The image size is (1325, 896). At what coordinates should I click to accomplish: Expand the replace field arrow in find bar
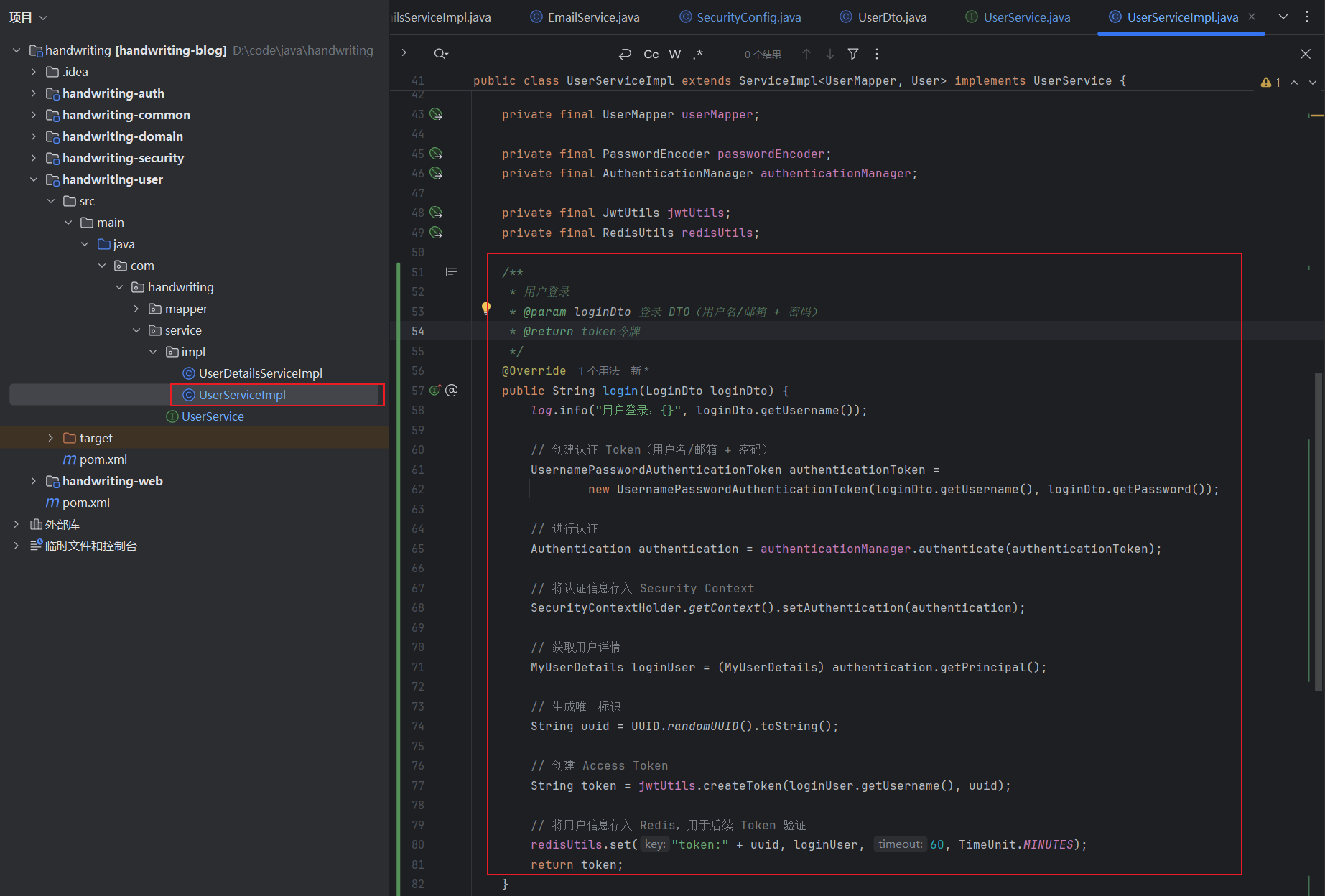pyautogui.click(x=404, y=52)
